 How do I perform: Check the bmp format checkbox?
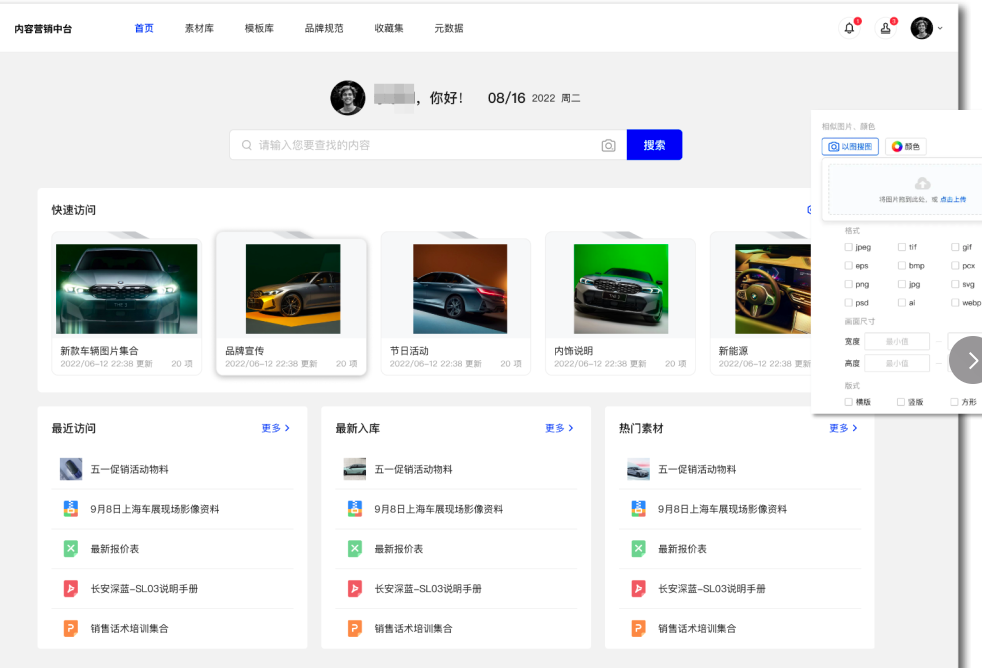click(x=902, y=265)
